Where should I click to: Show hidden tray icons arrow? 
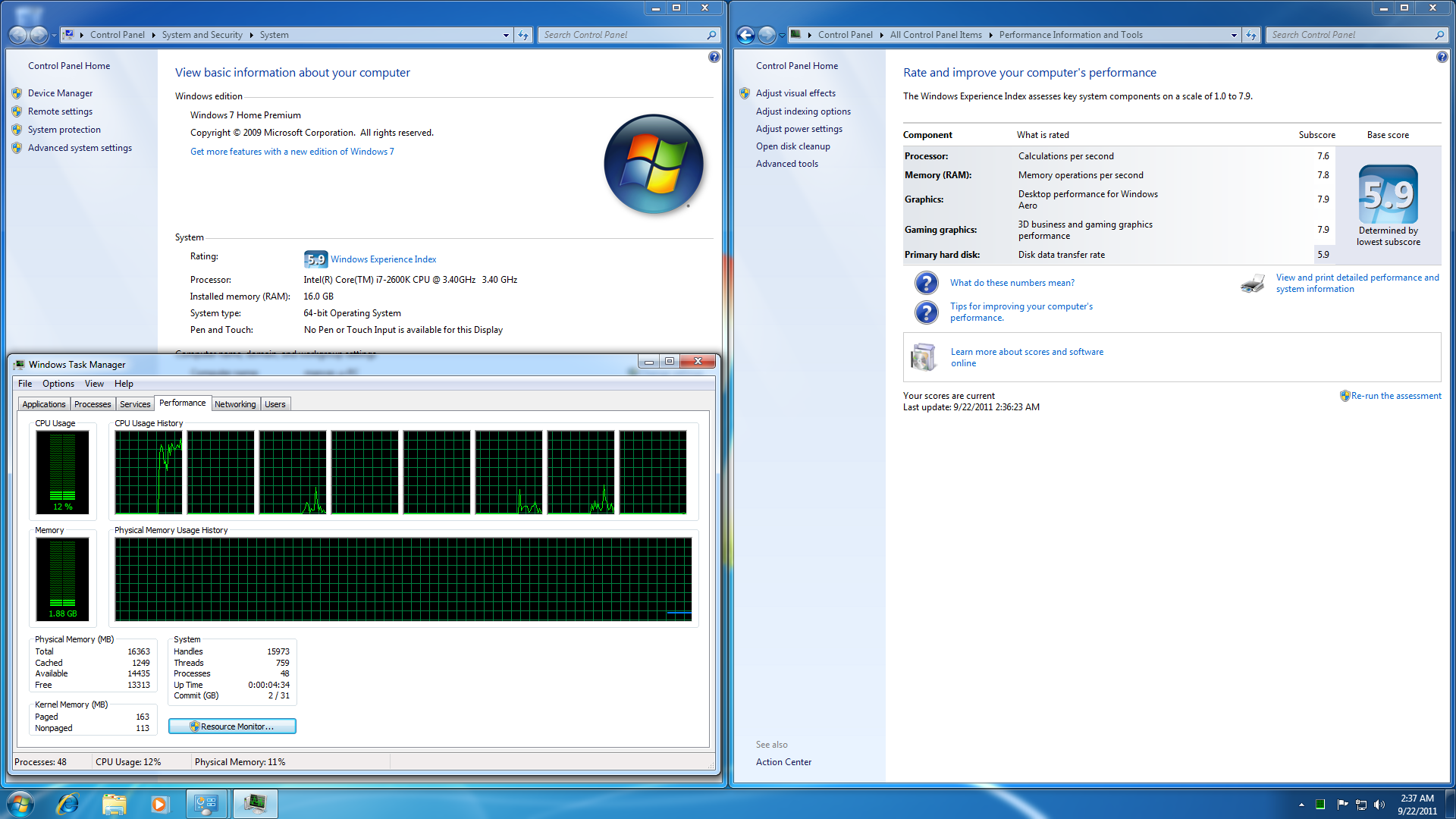pos(1301,805)
